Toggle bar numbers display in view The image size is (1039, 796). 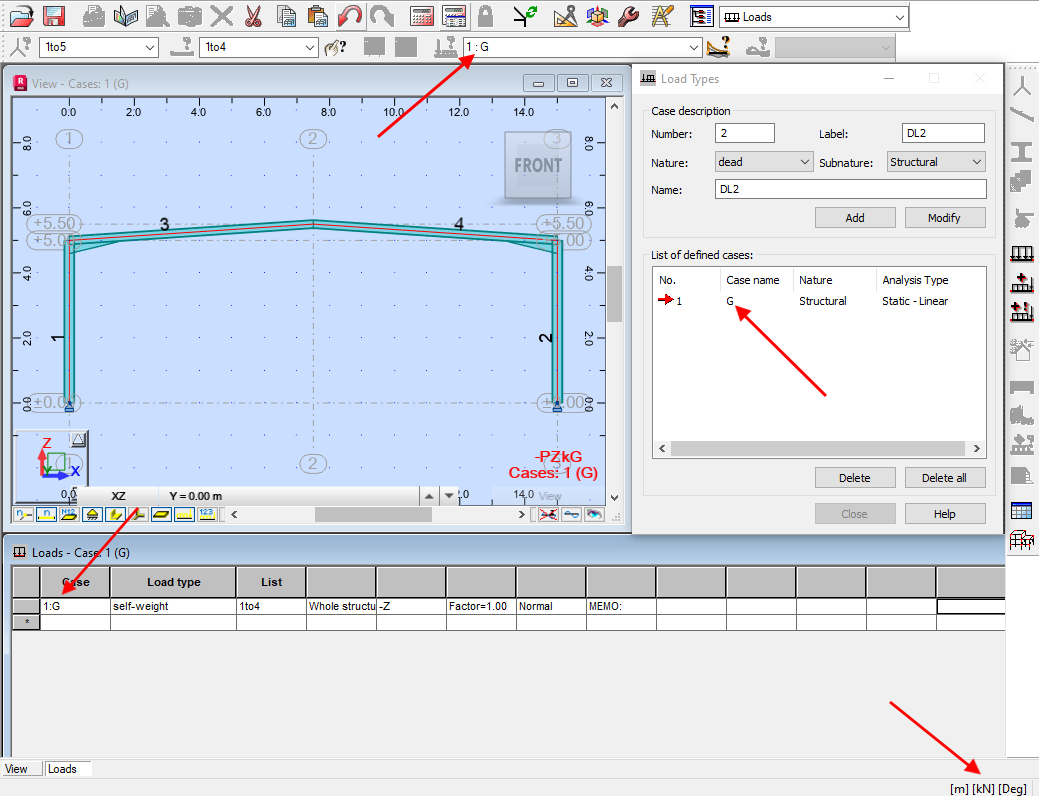click(x=46, y=514)
